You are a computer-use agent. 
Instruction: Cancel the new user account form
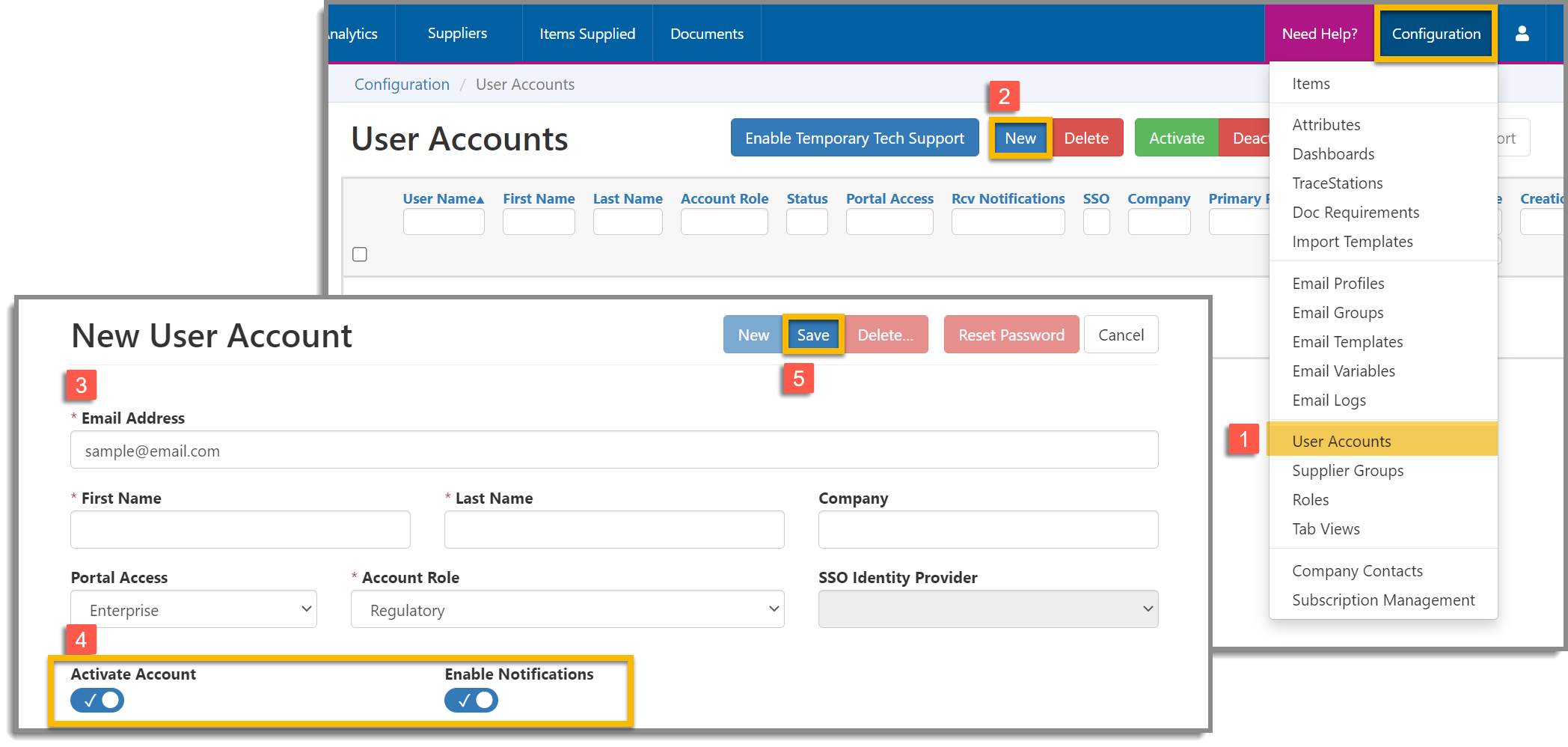click(1121, 335)
